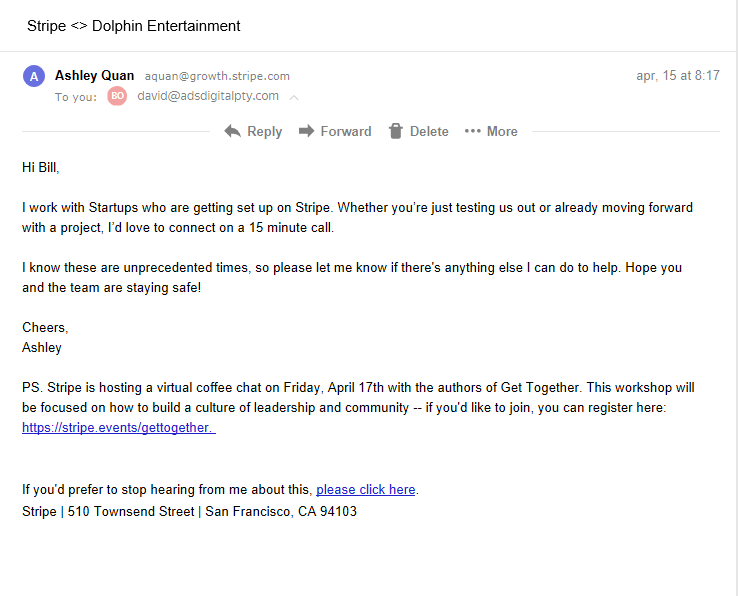738x596 pixels.
Task: Click the sender address aquan@growth.stripe.com
Action: pos(217,76)
